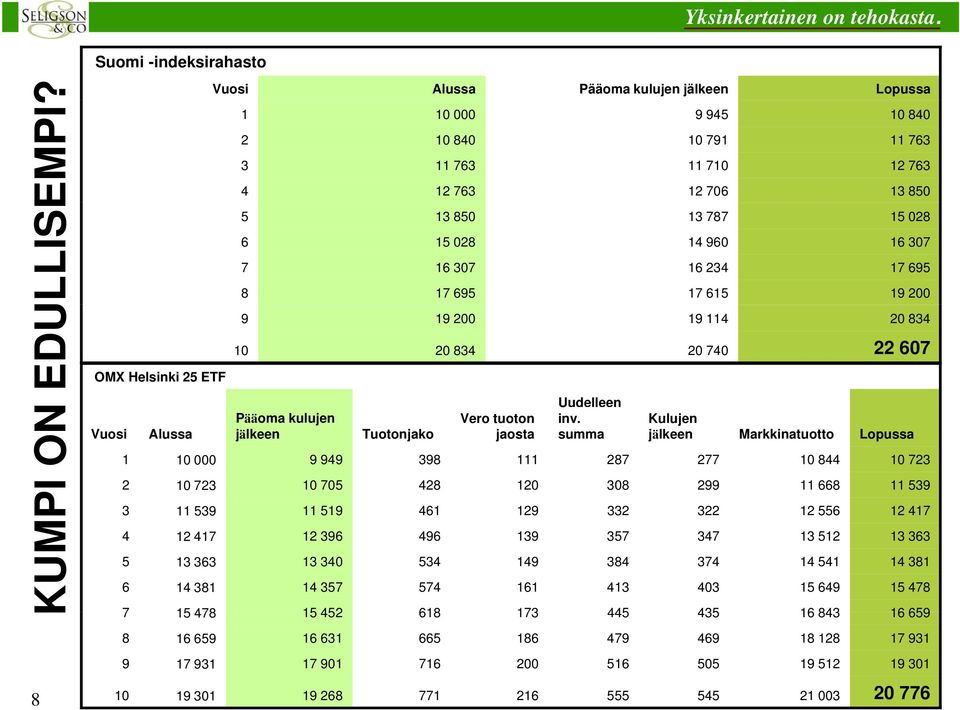Click the Tuotonjako value 398
The image size is (960, 710).
pos(430,460)
